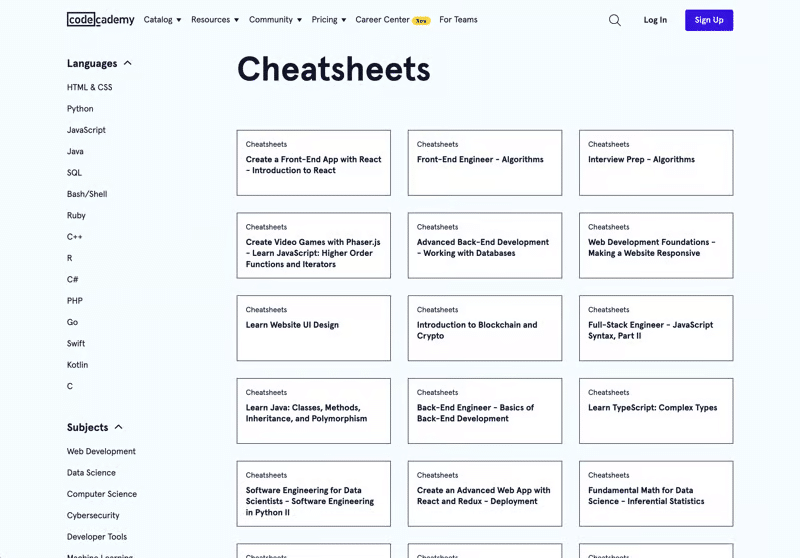800x558 pixels.
Task: Select JavaScript in Languages list
Action: click(86, 130)
